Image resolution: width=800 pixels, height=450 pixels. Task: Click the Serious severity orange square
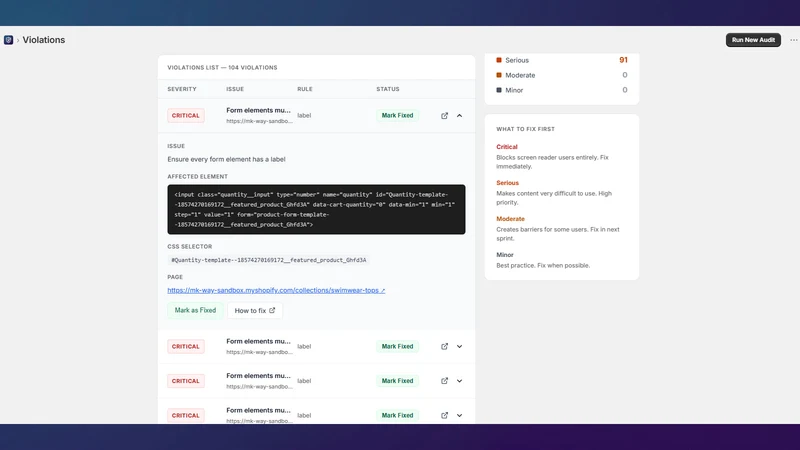pos(499,60)
